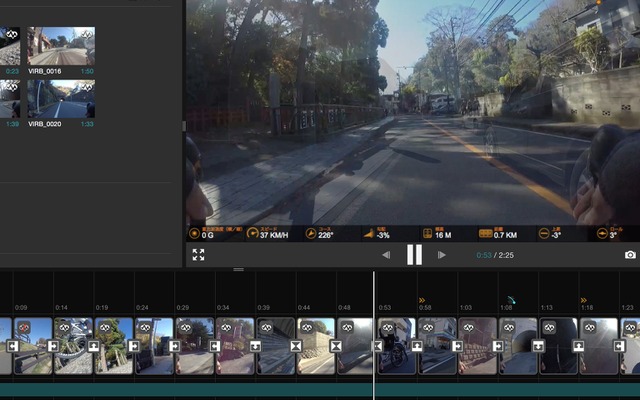This screenshot has height=400, width=640.
Task: Open the VIRB_0020 clip thumbnail
Action: point(61,99)
